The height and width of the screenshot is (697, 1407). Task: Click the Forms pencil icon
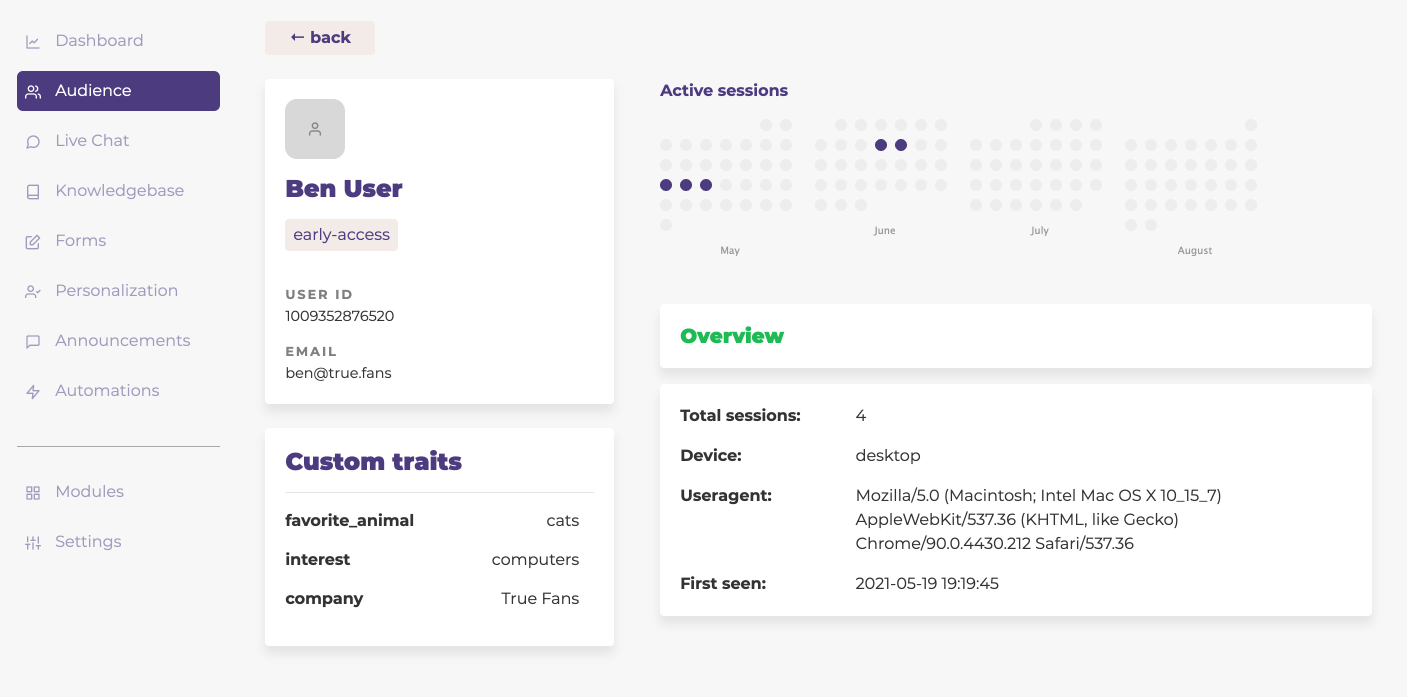[33, 241]
